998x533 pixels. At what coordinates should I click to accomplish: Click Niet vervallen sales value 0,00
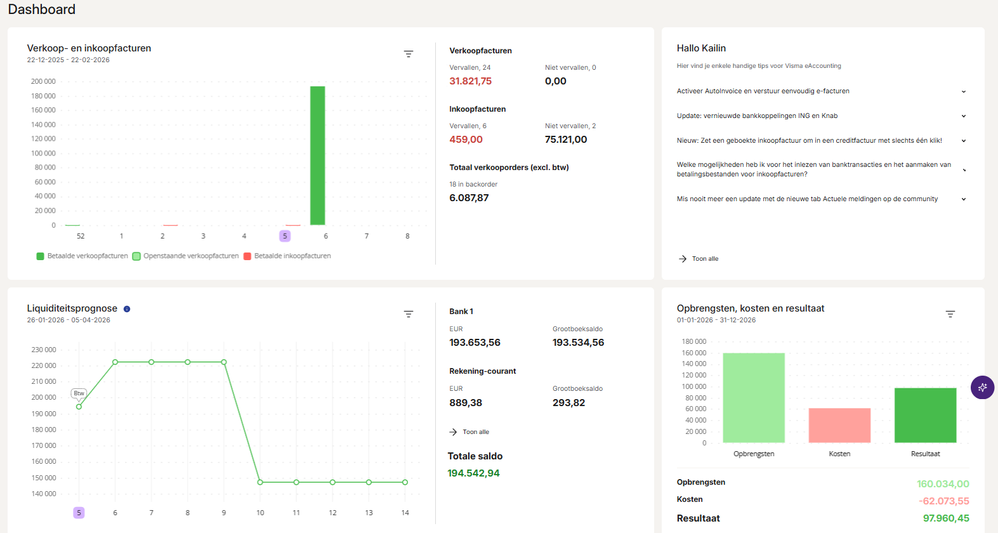click(x=556, y=81)
